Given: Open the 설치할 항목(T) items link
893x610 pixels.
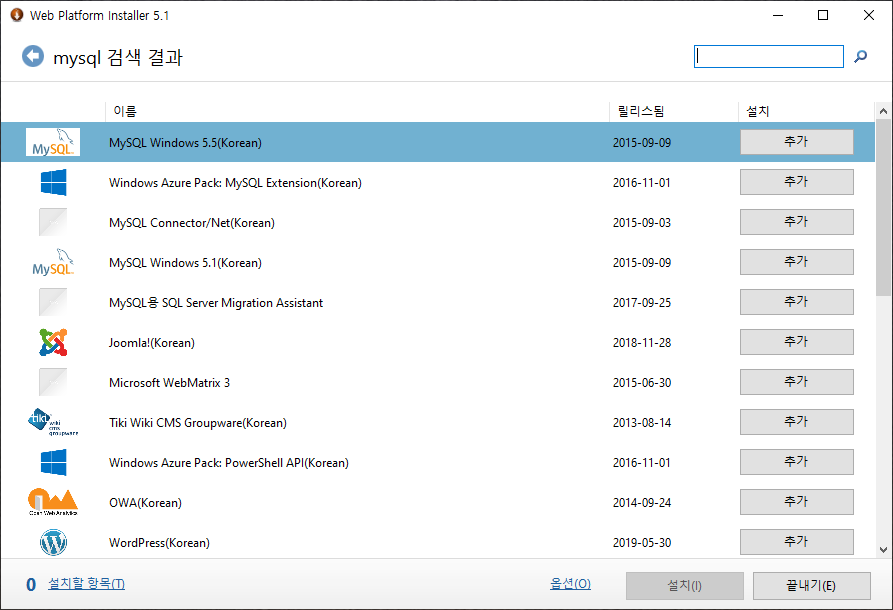Looking at the screenshot, I should pyautogui.click(x=87, y=584).
